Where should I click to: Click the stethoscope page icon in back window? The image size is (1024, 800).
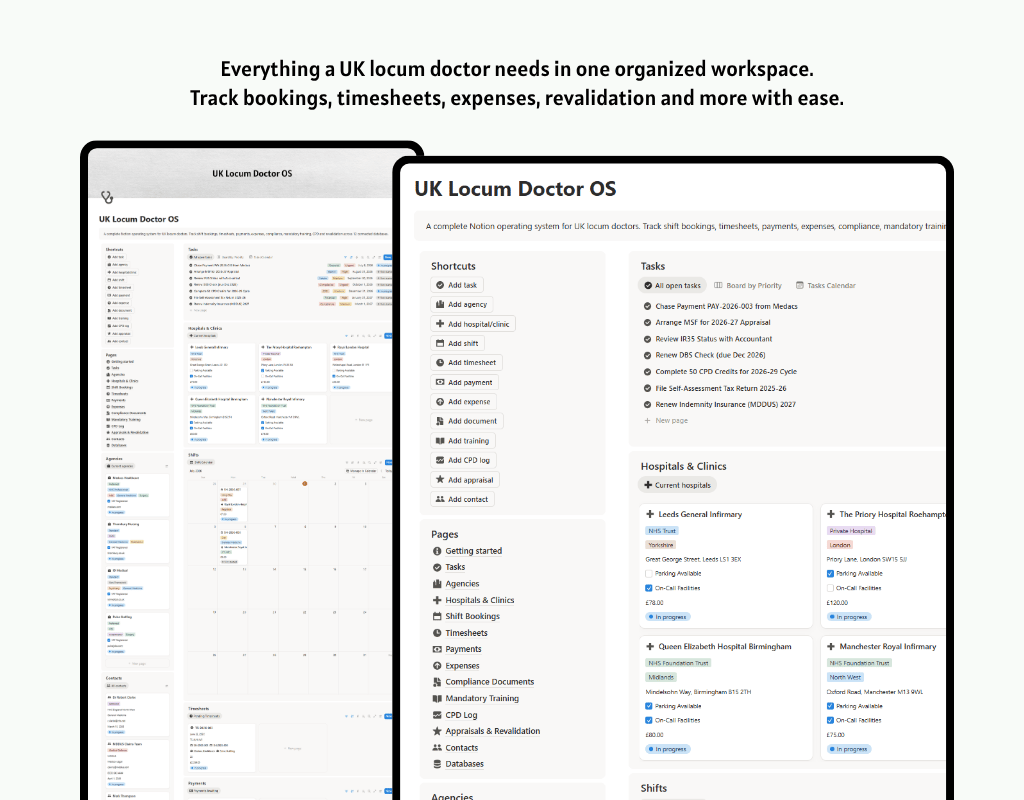(x=108, y=197)
